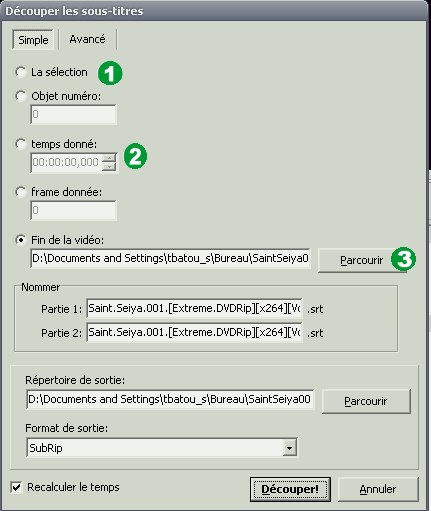Pick the 'frame donnée' radio button
Viewport: 431px width, 511px height.
point(21,192)
